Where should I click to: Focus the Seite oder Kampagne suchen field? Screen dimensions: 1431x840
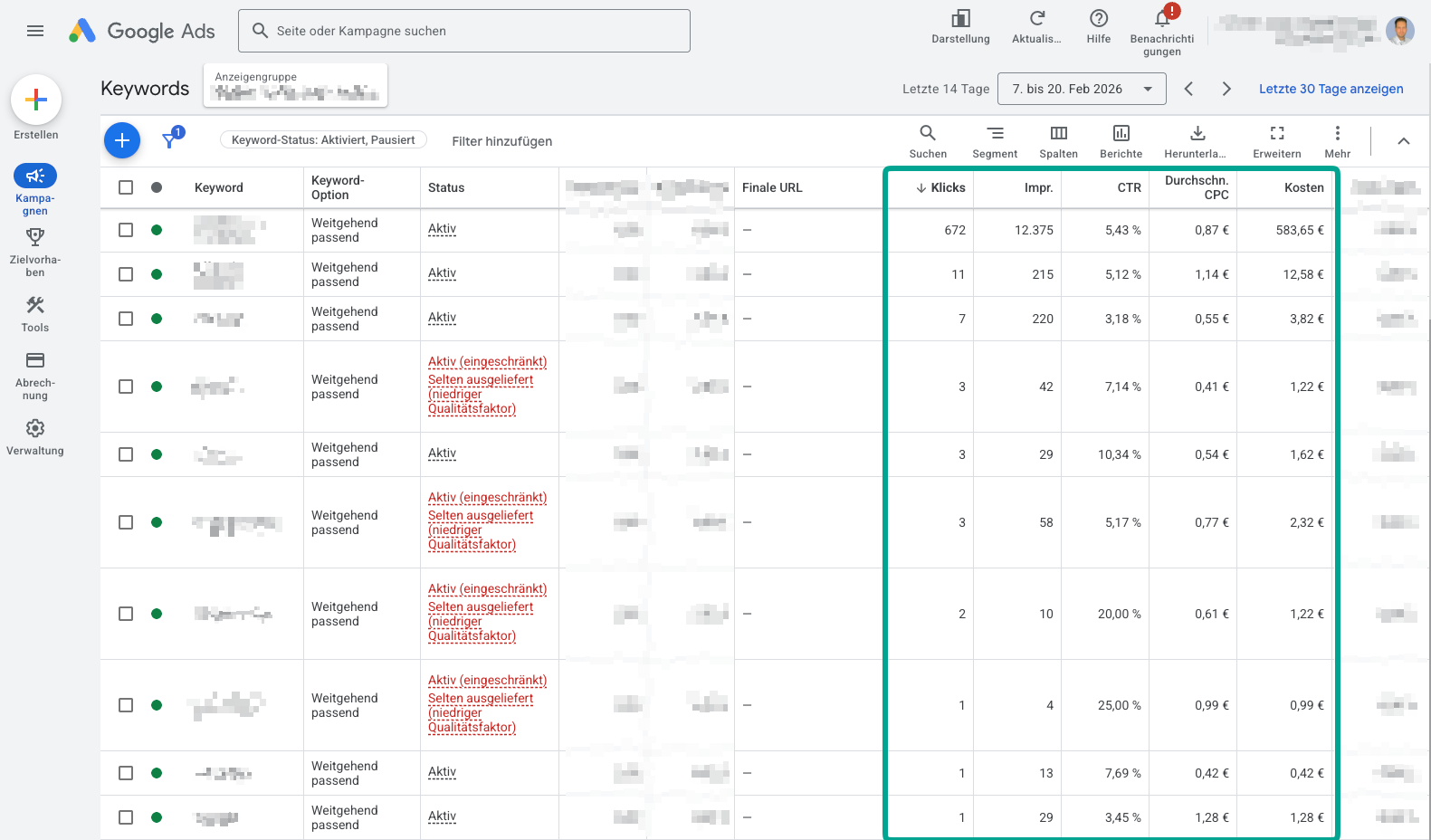463,31
